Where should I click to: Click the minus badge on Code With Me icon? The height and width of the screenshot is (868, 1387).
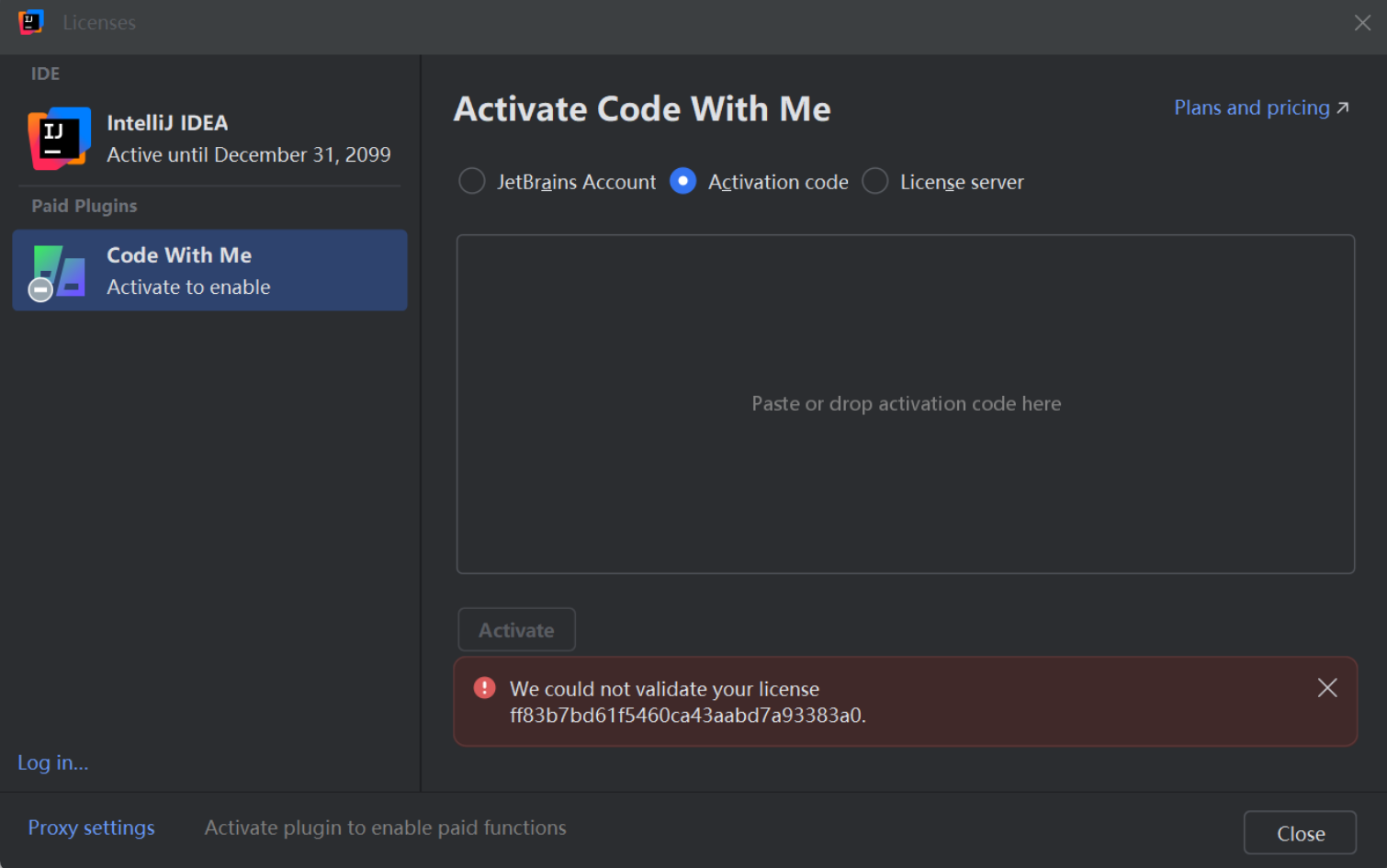[40, 290]
